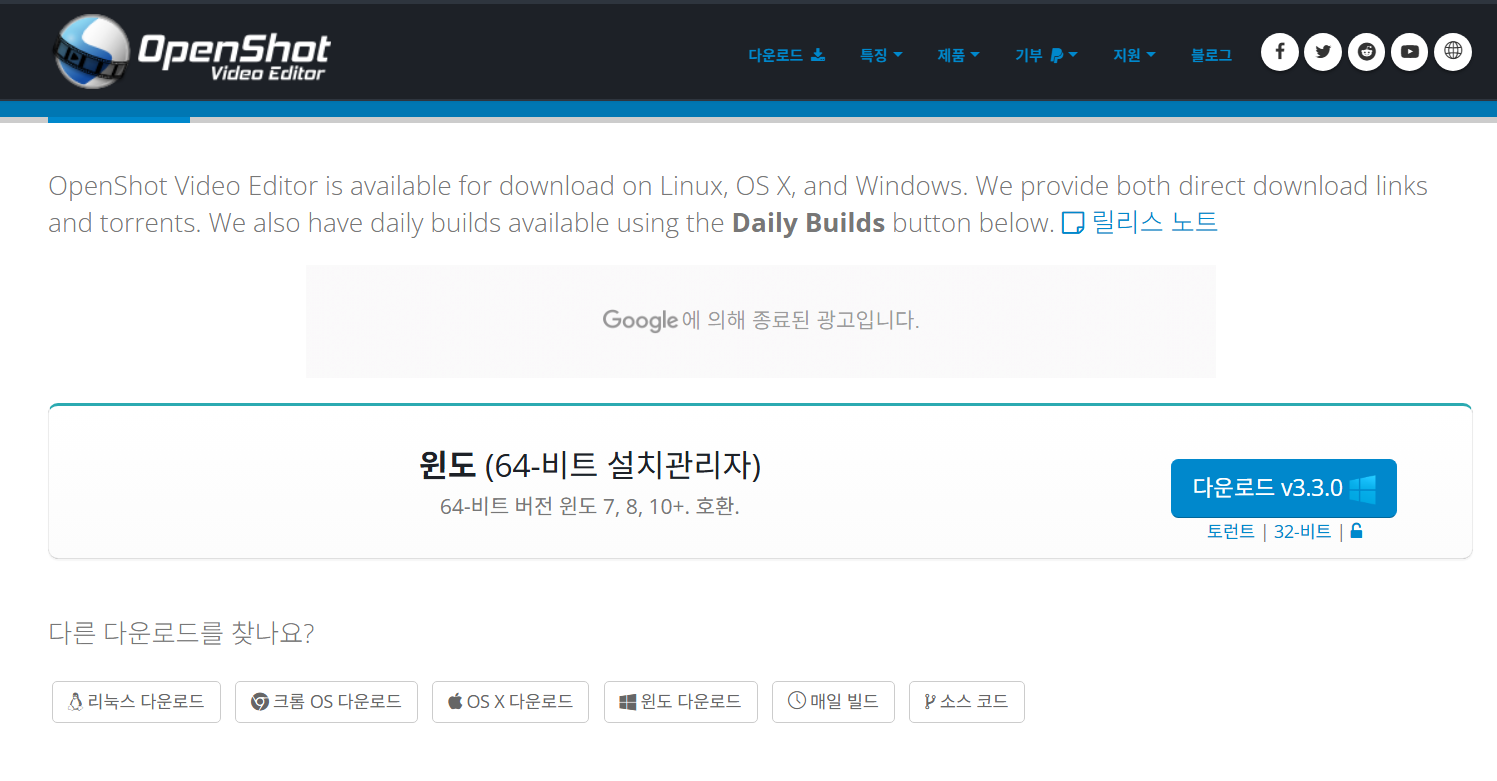
Task: Click the 크롬 OS 다운로드 button
Action: pos(326,702)
